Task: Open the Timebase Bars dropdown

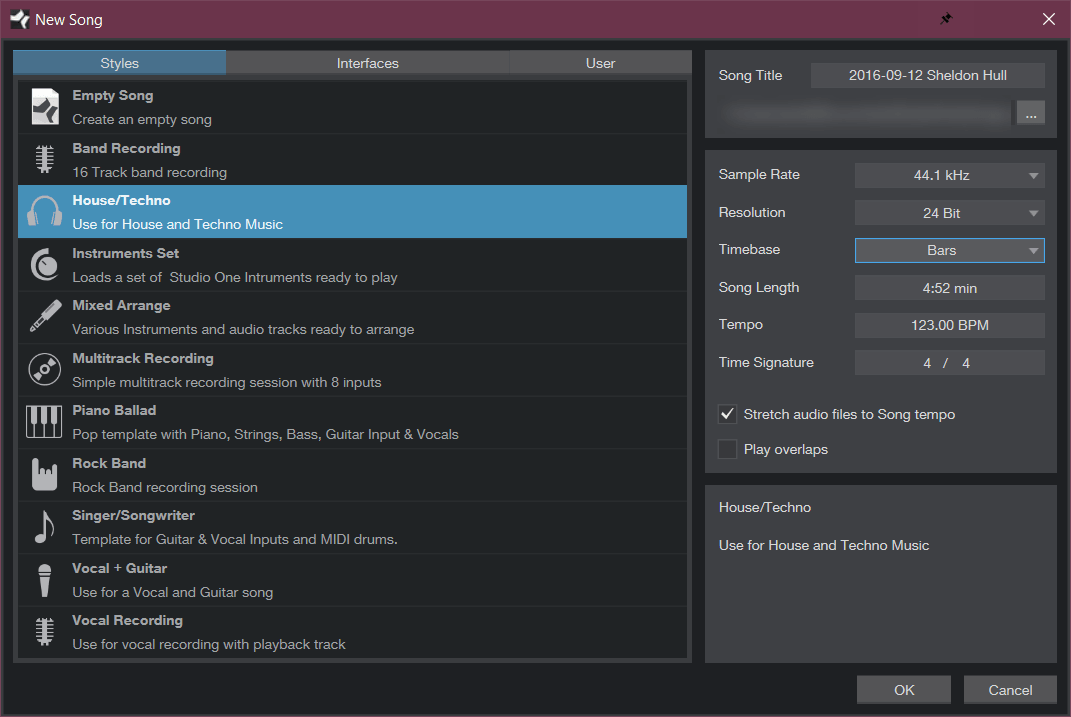Action: point(949,251)
